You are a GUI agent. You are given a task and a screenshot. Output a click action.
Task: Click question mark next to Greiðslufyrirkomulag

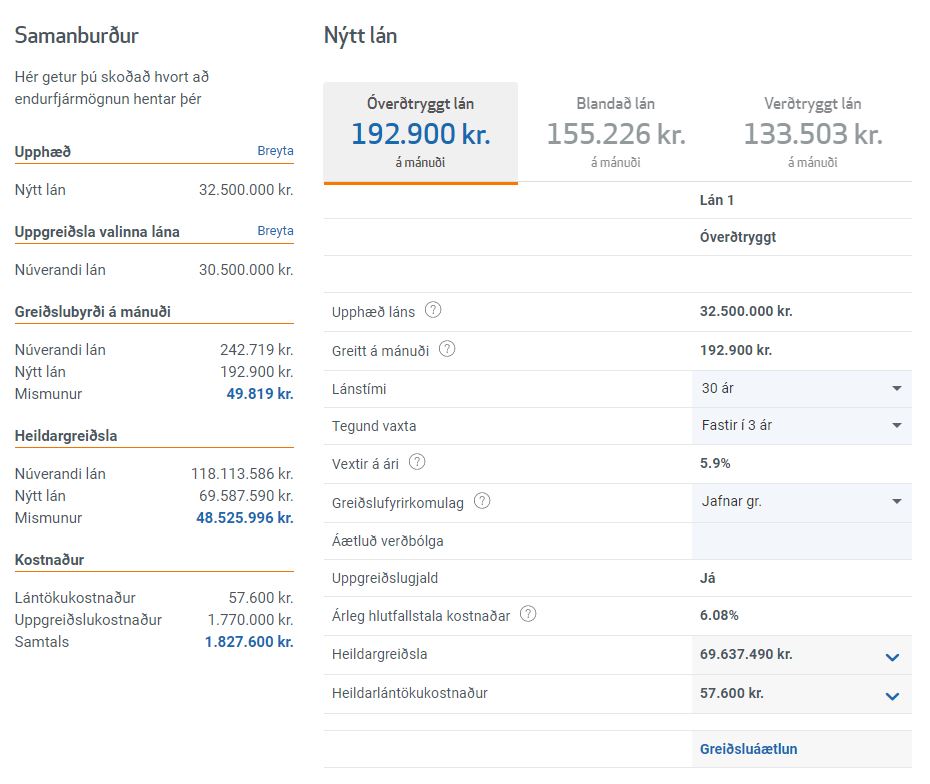click(x=482, y=502)
